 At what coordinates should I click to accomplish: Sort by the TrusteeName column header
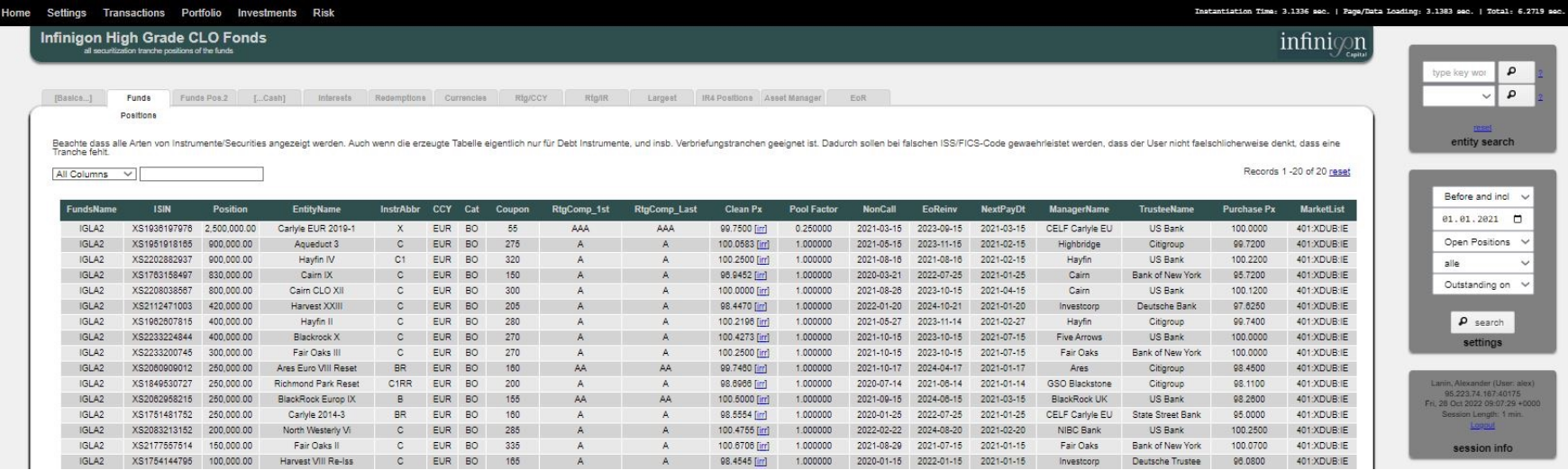coord(1166,209)
